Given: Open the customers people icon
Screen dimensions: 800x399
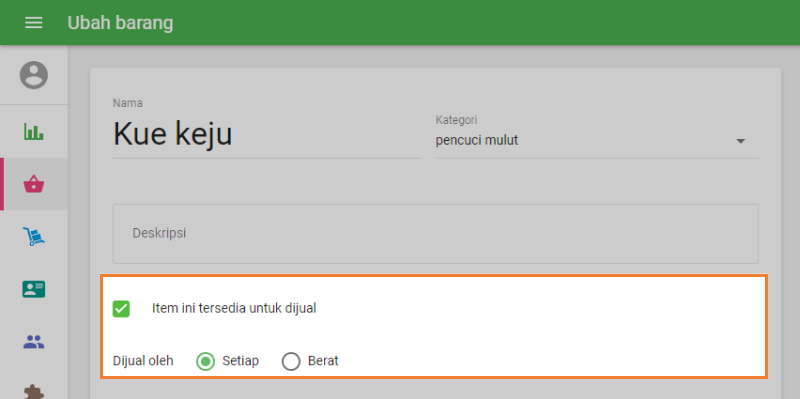Looking at the screenshot, I should pyautogui.click(x=34, y=341).
